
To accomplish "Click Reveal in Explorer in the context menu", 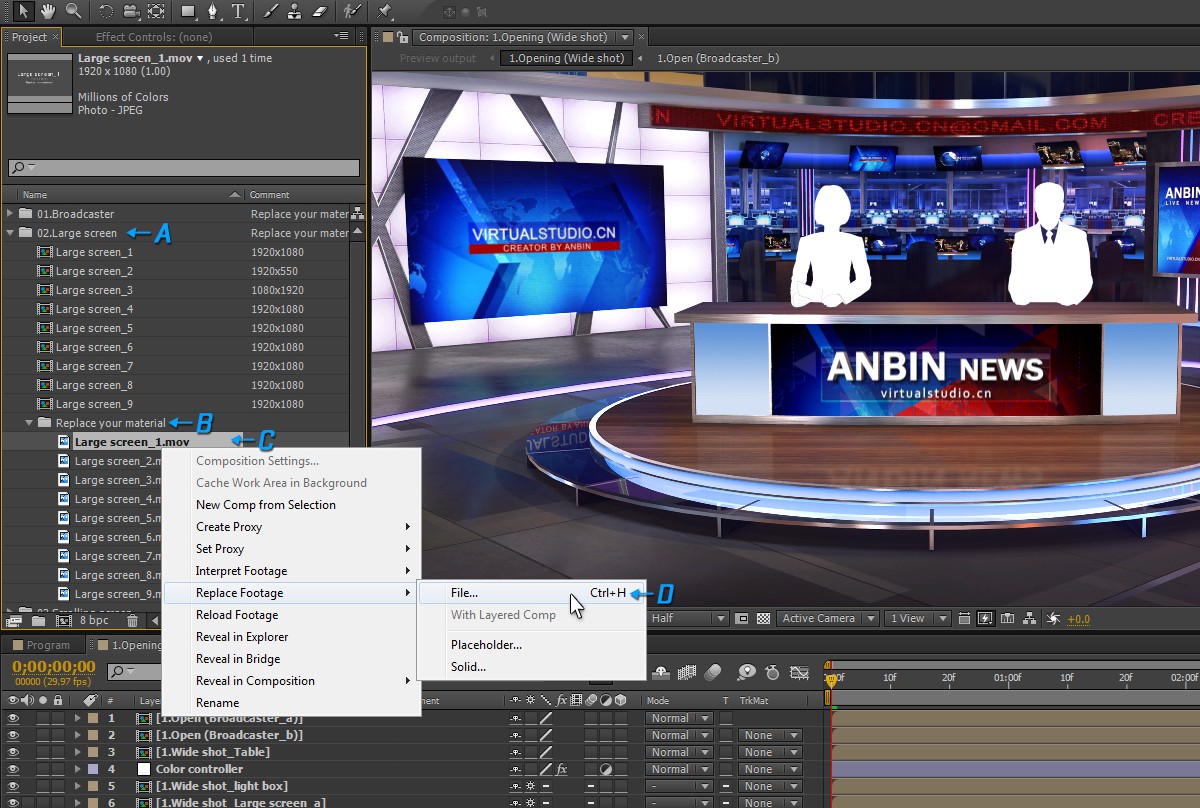I will click(x=242, y=637).
